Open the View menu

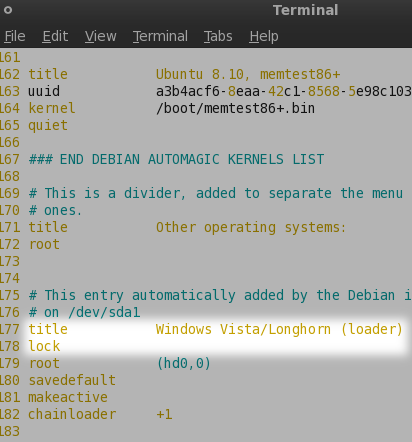pyautogui.click(x=101, y=36)
